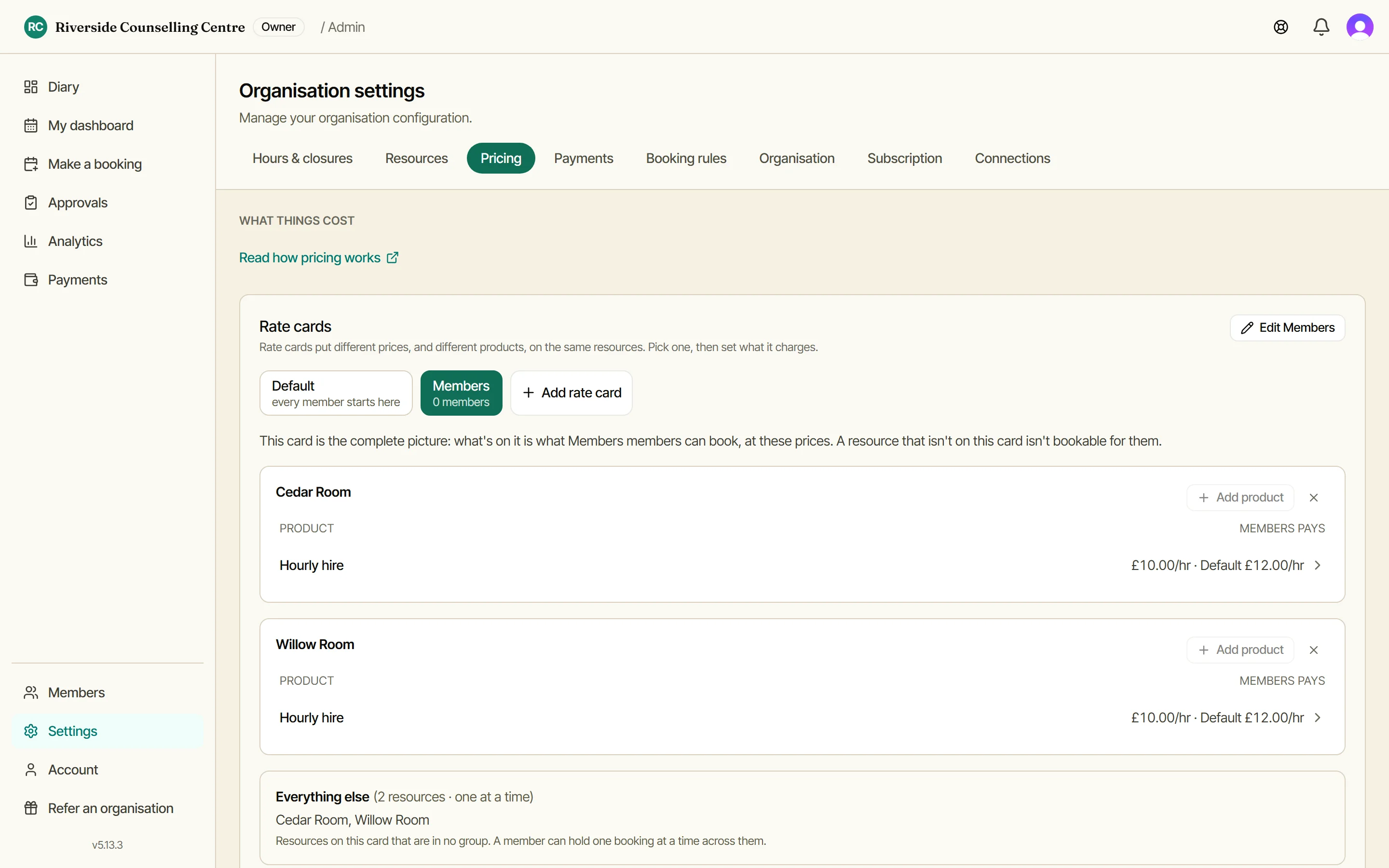Click Add rate card
Screen dimensions: 1389x868
click(571, 393)
